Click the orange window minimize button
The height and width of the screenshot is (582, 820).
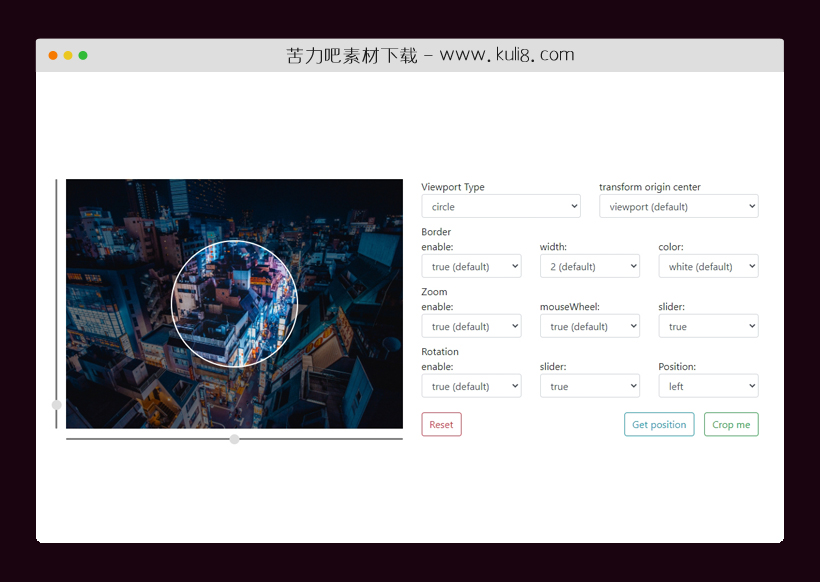pos(52,55)
